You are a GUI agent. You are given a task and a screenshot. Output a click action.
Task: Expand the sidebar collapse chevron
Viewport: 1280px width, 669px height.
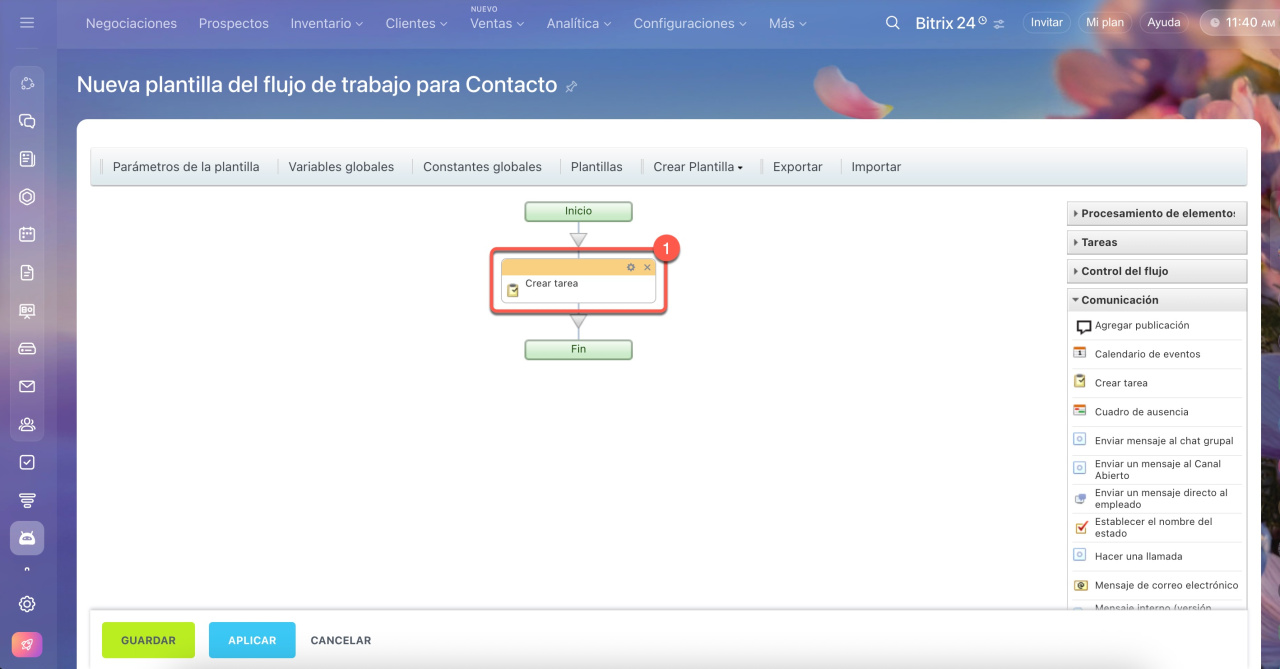point(27,570)
